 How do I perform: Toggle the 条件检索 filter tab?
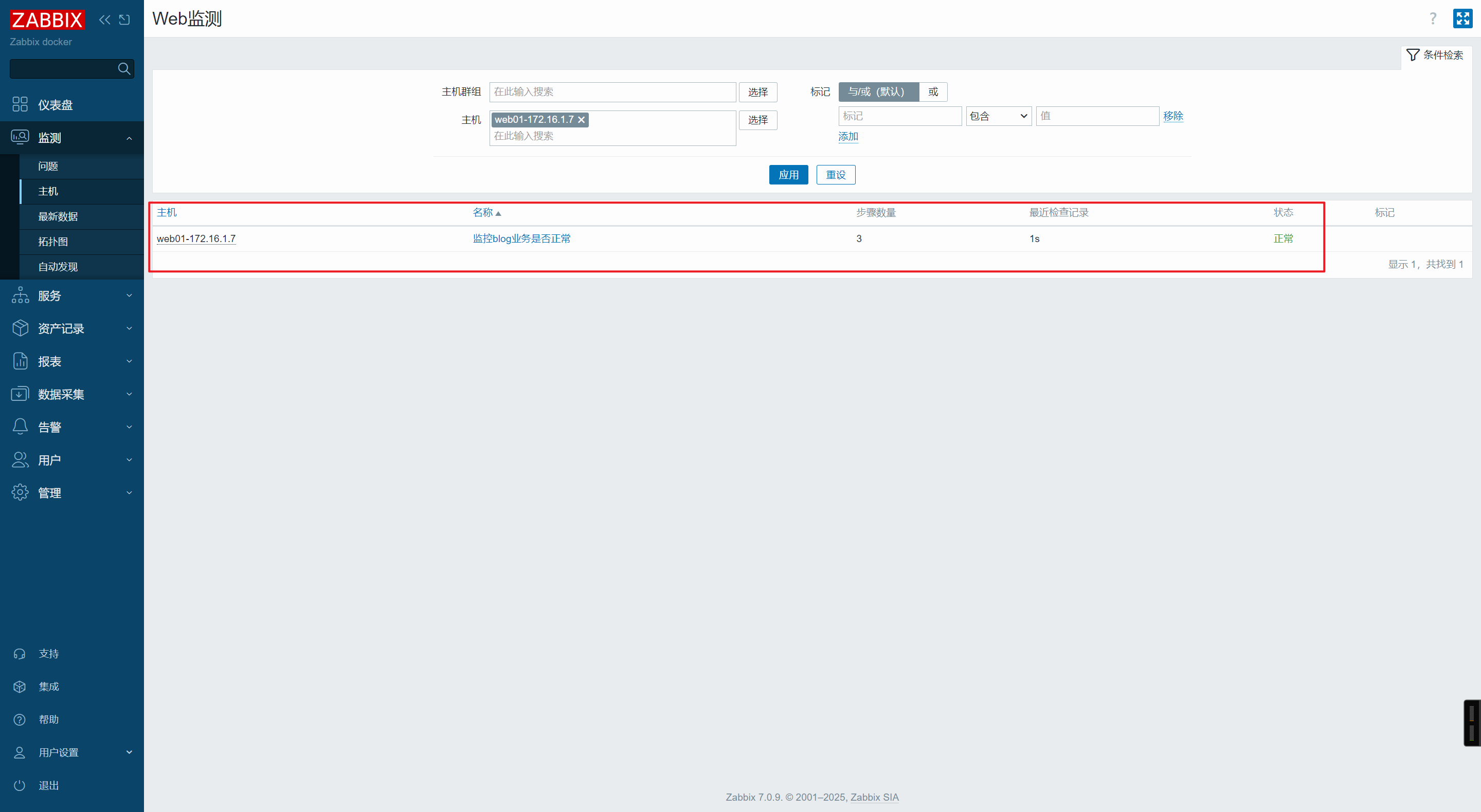(1436, 55)
